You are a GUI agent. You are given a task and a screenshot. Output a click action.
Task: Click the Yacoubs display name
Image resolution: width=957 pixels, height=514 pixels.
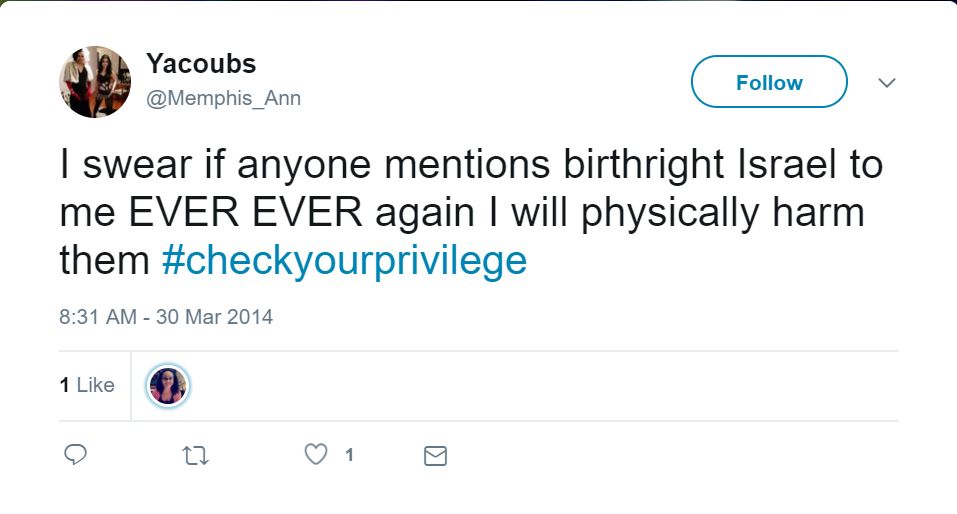[x=201, y=64]
